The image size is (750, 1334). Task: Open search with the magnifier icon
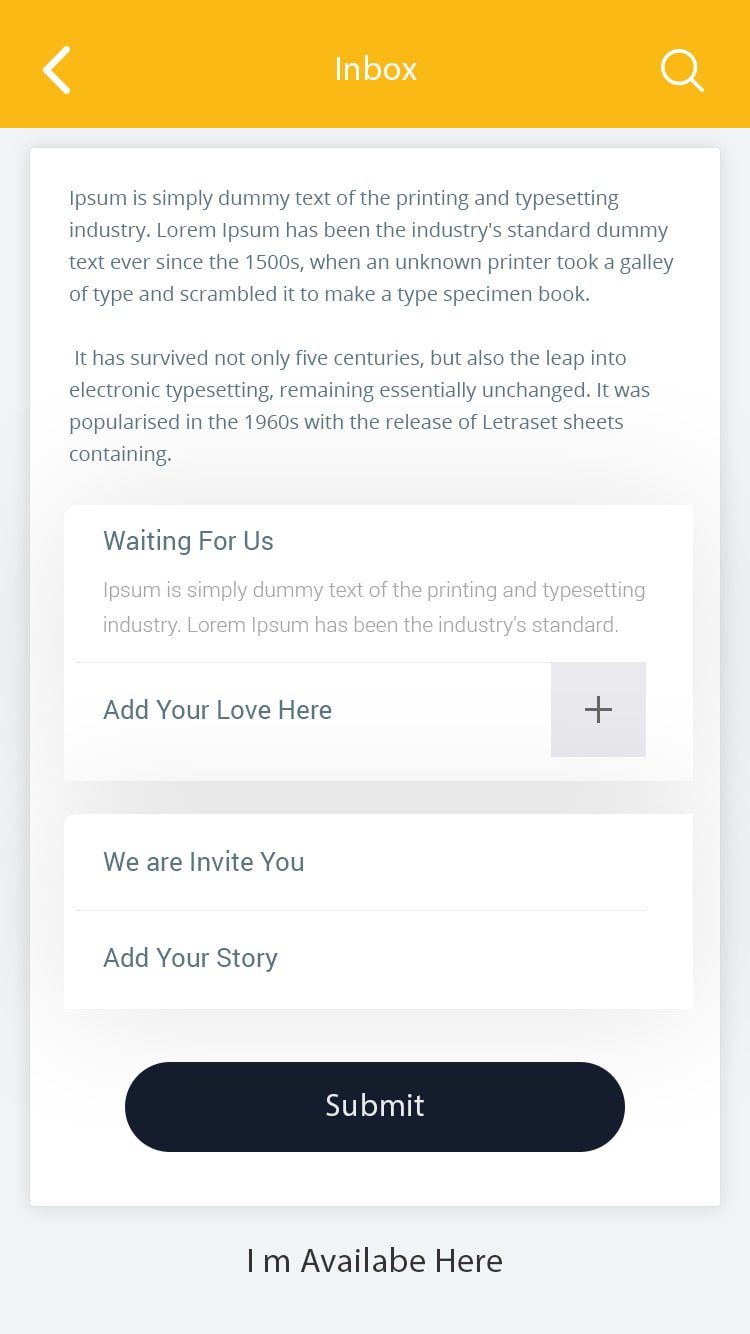tap(682, 71)
